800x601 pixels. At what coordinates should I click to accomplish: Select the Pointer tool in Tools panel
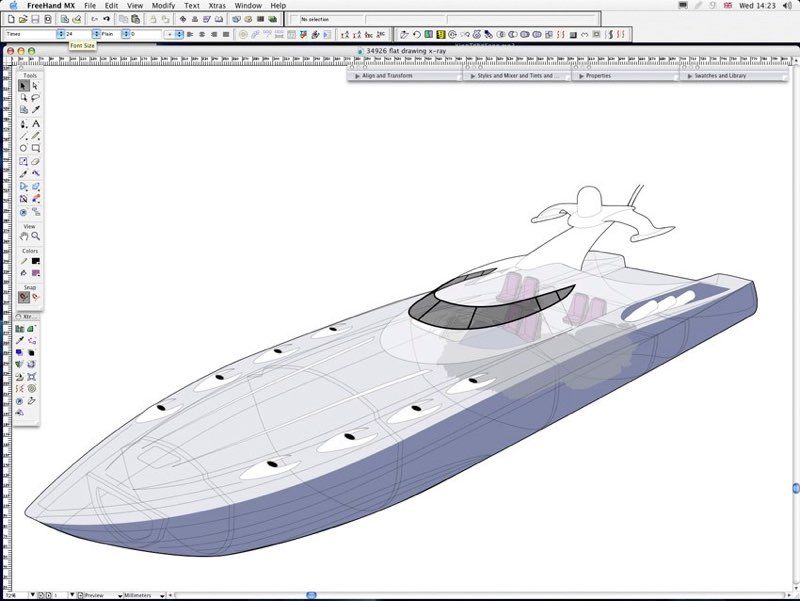click(x=24, y=86)
